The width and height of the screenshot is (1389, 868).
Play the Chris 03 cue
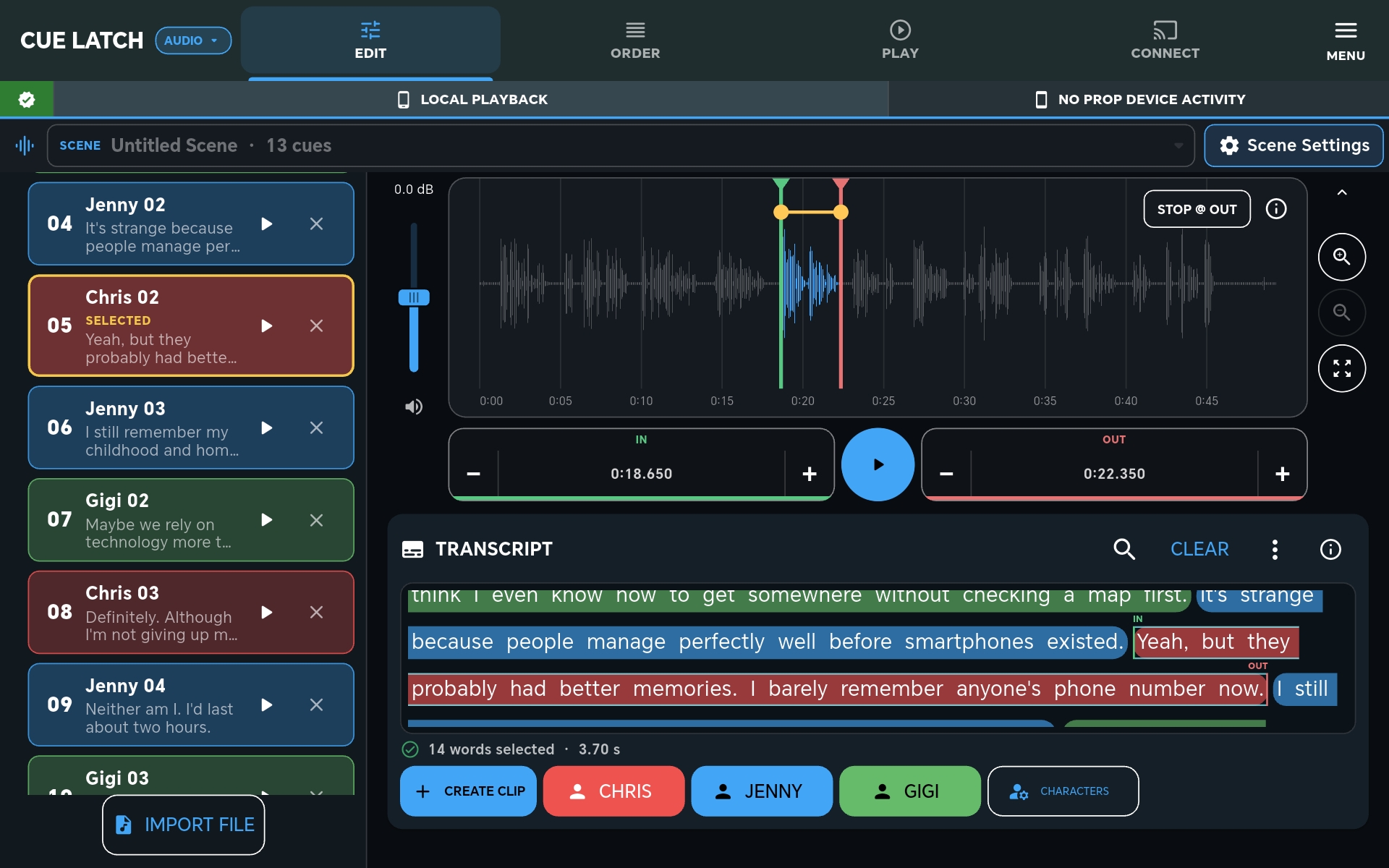click(x=267, y=613)
